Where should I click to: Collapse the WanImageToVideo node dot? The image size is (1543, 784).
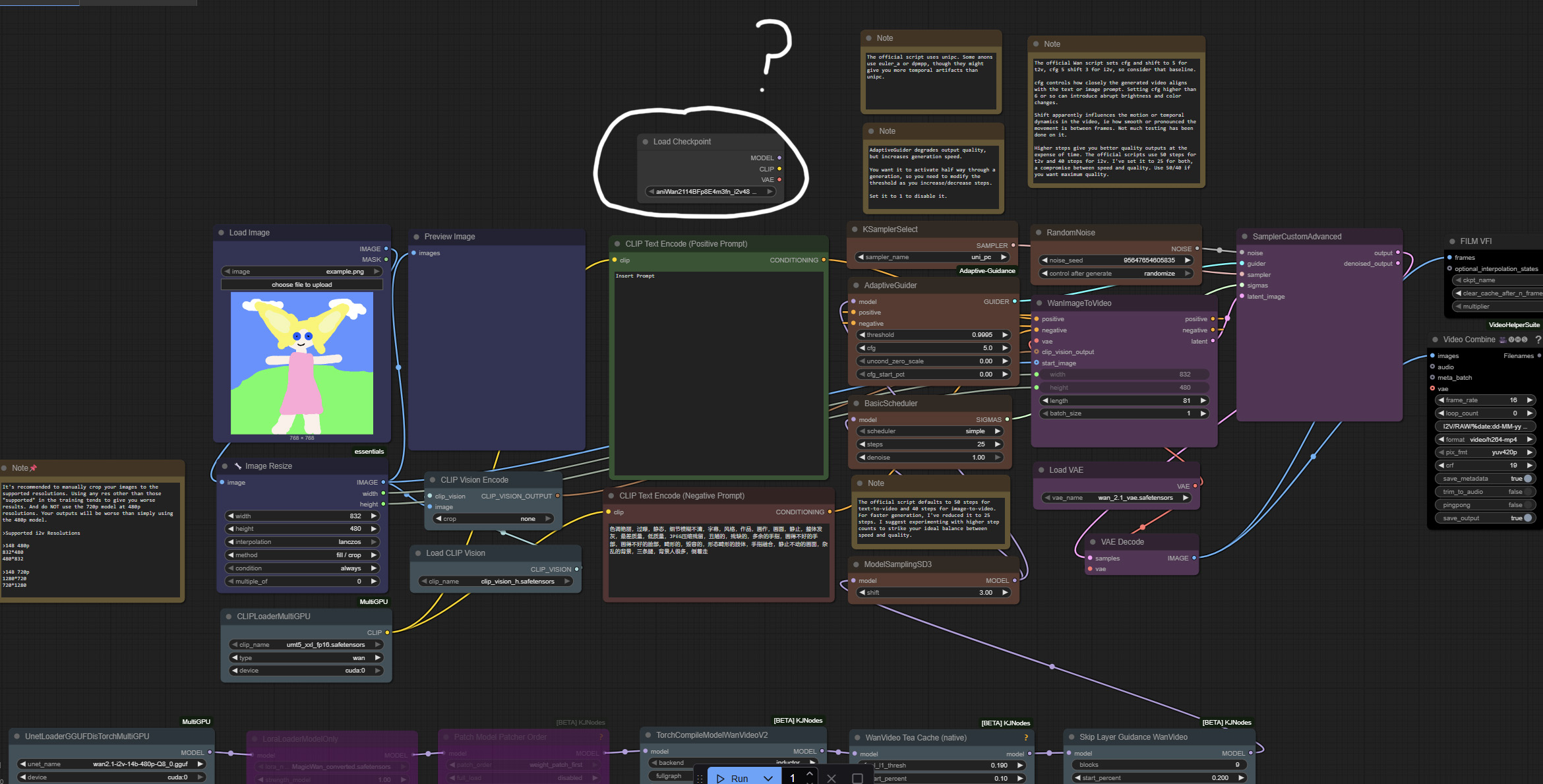(1039, 303)
